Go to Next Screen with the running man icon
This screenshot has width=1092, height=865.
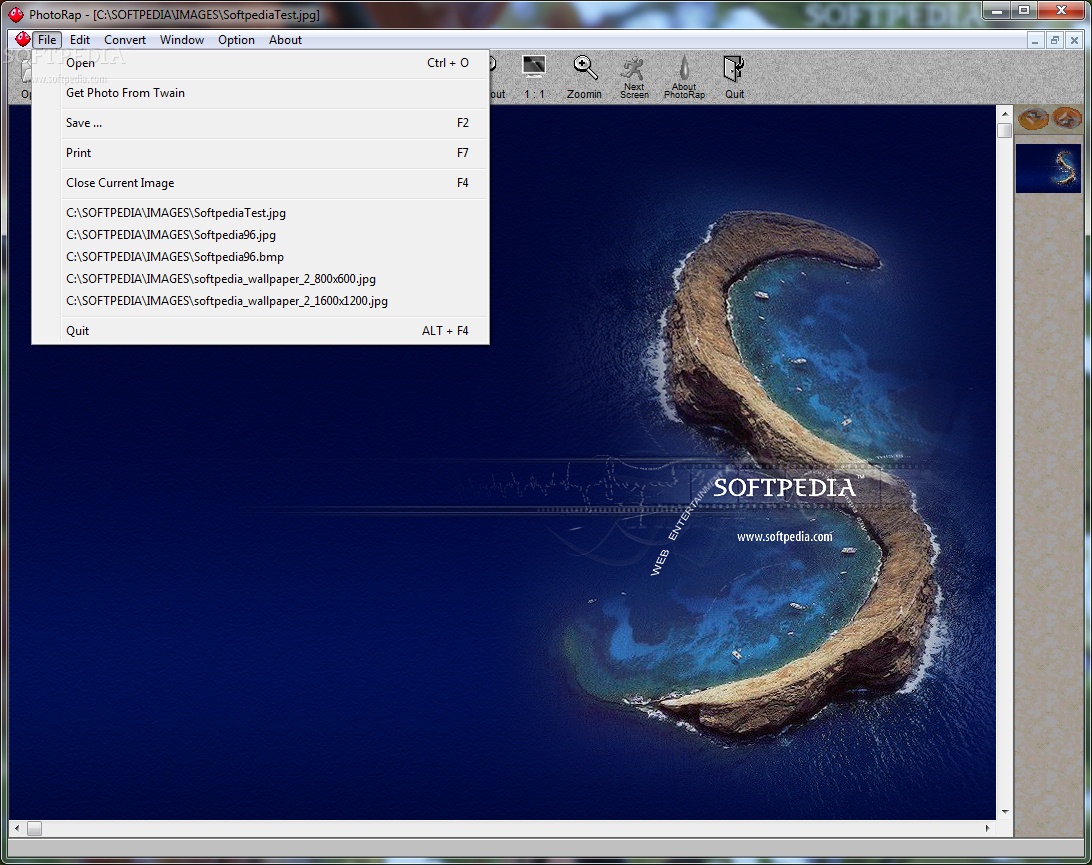pos(634,77)
